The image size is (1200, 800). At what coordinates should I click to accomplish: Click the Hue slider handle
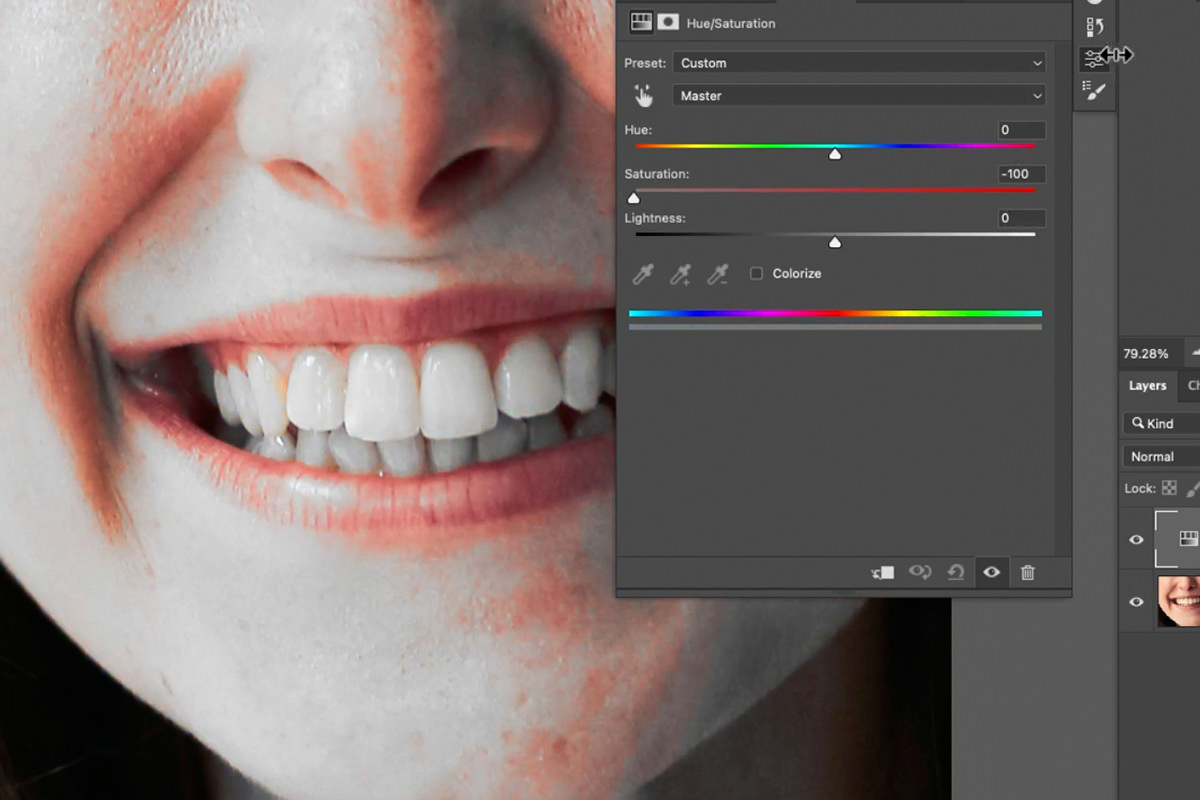pos(835,153)
